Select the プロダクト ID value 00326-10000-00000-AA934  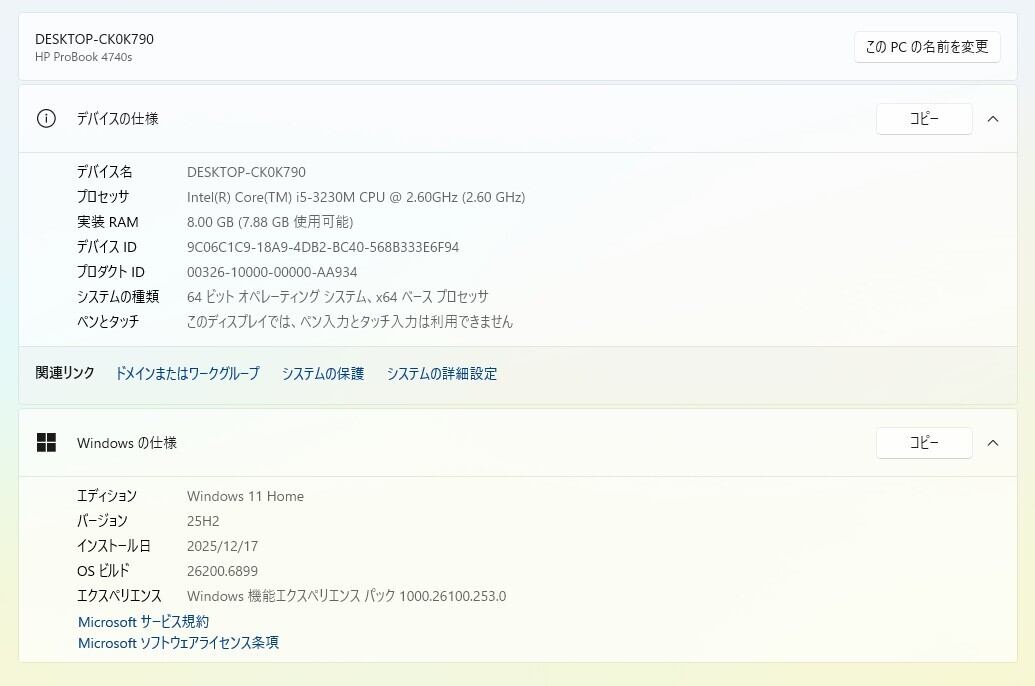(272, 272)
